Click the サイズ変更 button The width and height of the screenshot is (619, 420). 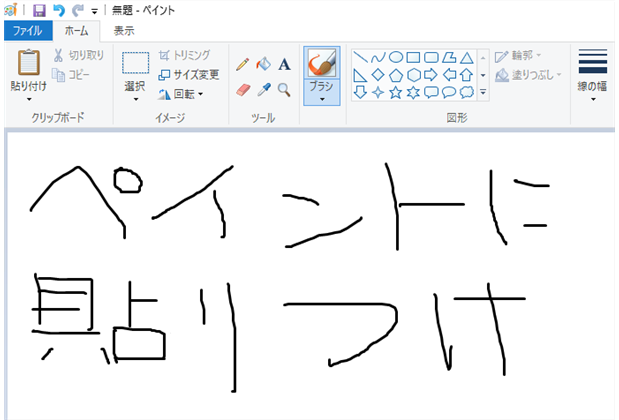(x=188, y=75)
